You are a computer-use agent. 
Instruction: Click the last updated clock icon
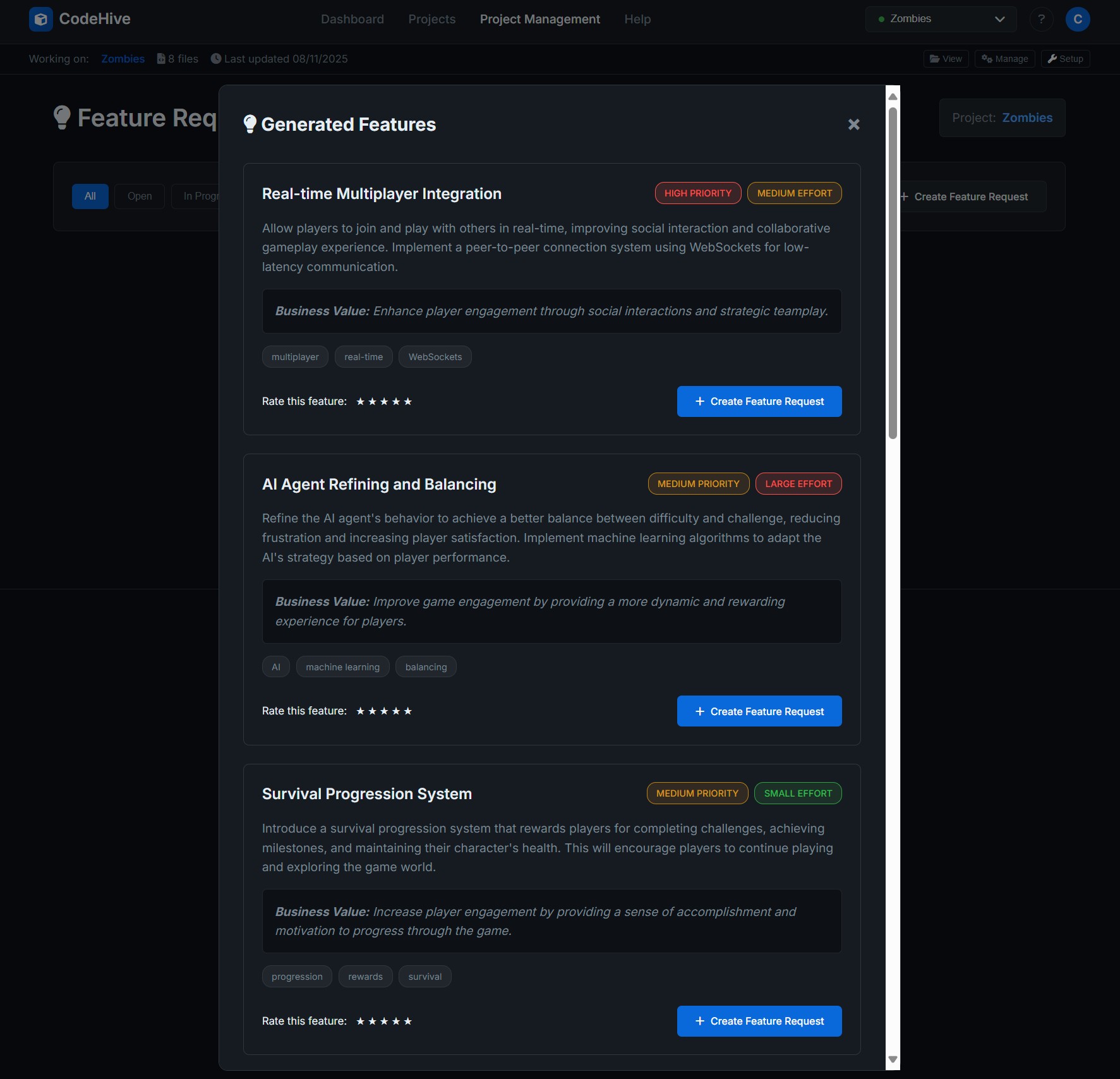[215, 58]
